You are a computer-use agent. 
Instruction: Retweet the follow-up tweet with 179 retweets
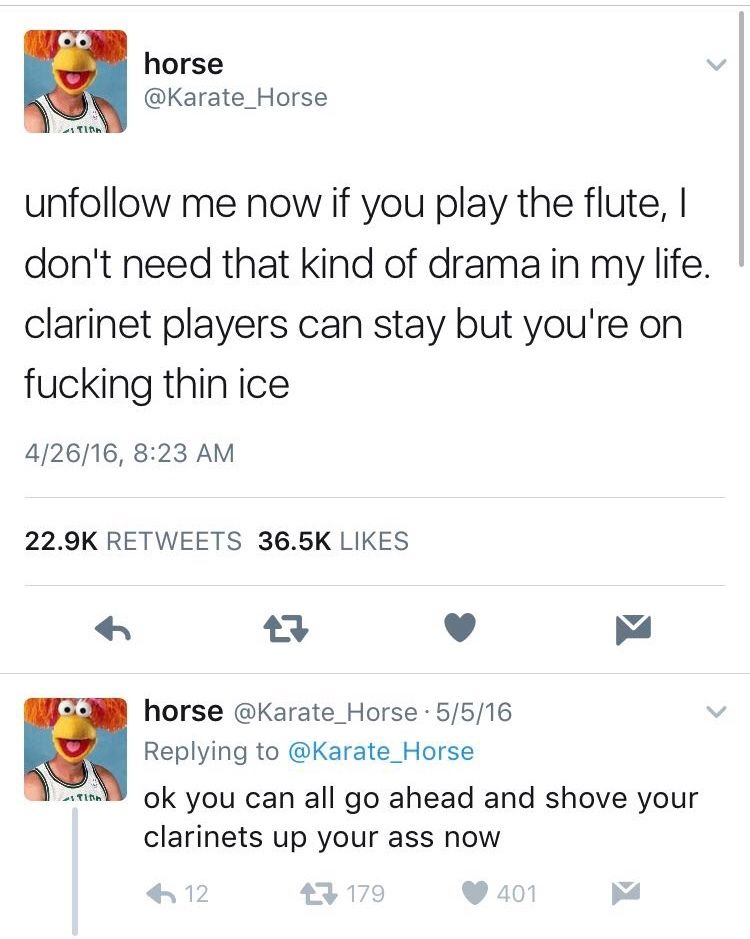point(342,893)
